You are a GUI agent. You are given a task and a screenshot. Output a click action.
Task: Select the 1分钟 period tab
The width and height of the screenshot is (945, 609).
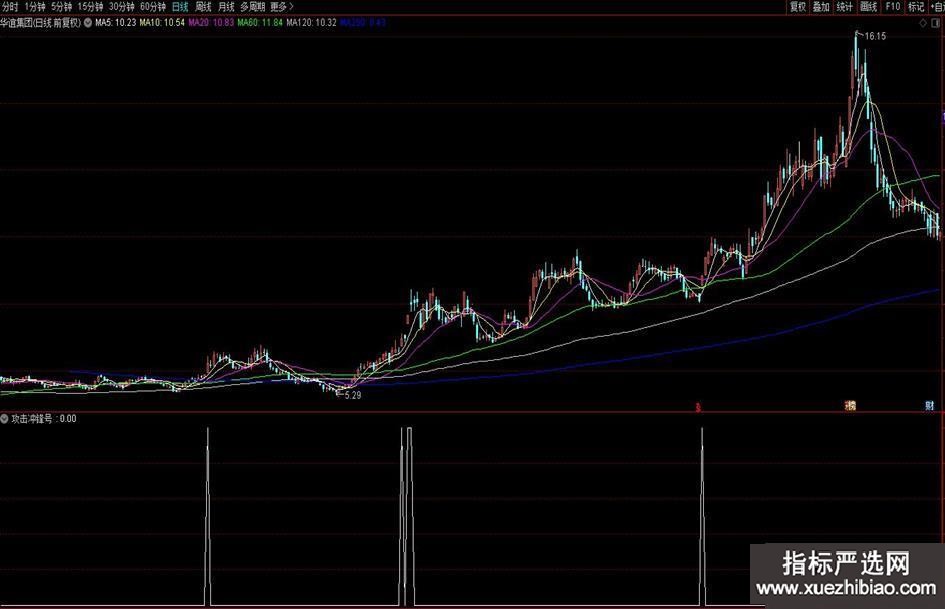tap(35, 7)
